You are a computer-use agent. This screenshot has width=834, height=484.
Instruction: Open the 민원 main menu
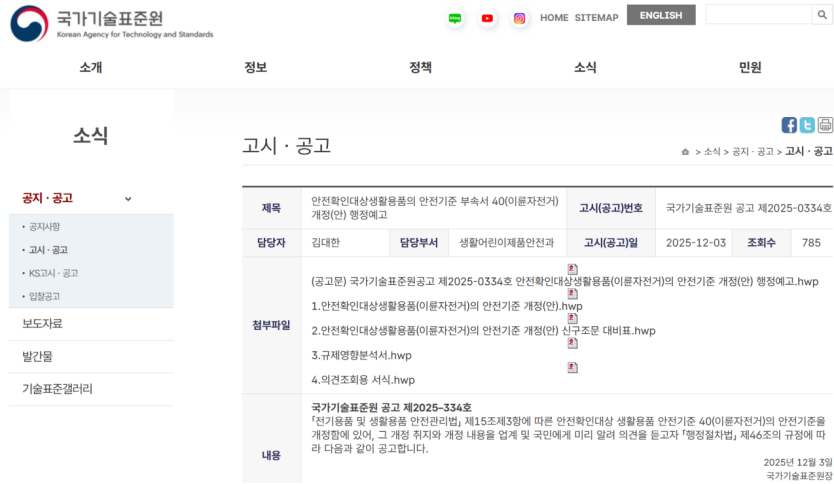[x=750, y=68]
